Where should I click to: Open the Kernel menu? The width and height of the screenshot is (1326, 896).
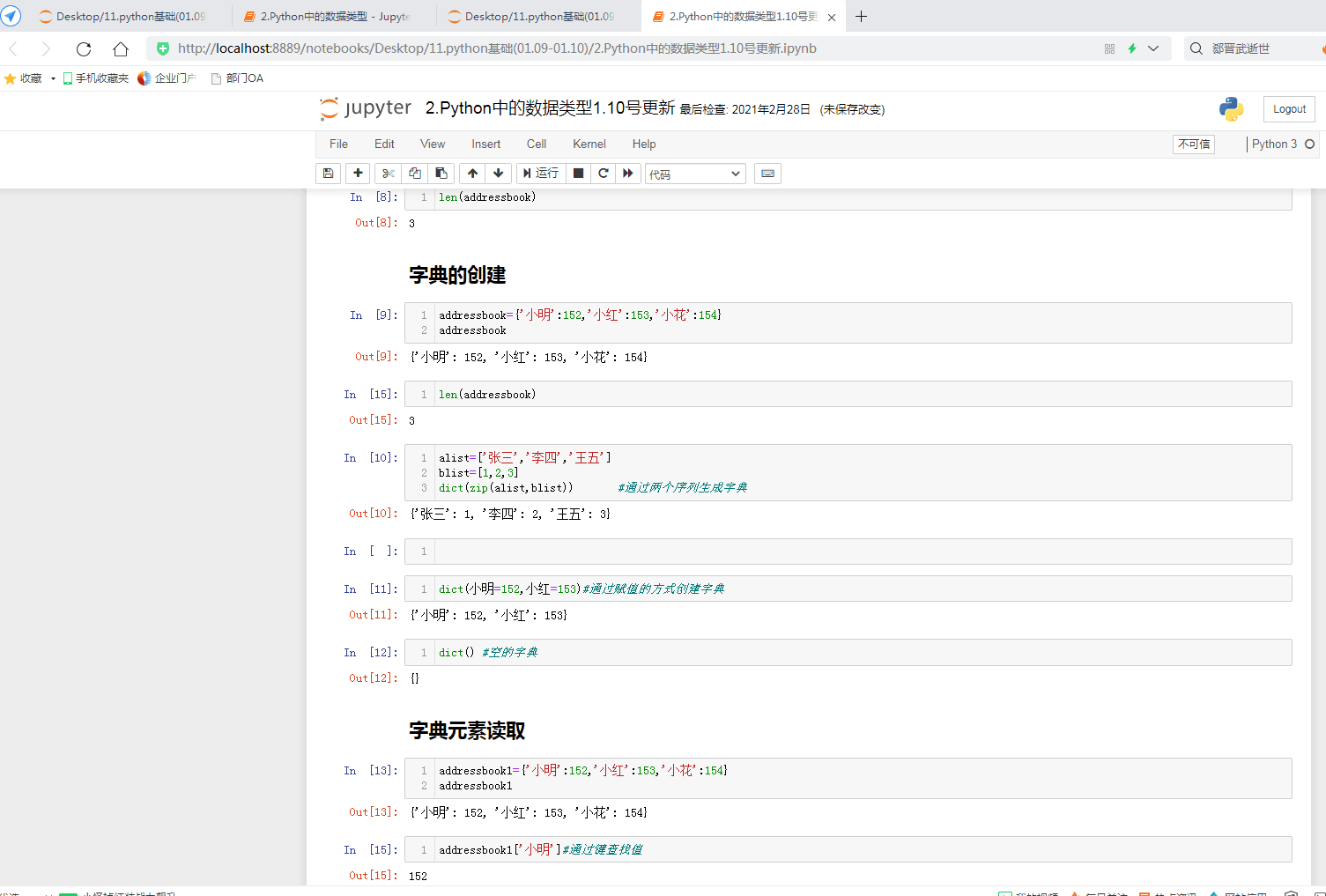coord(589,144)
